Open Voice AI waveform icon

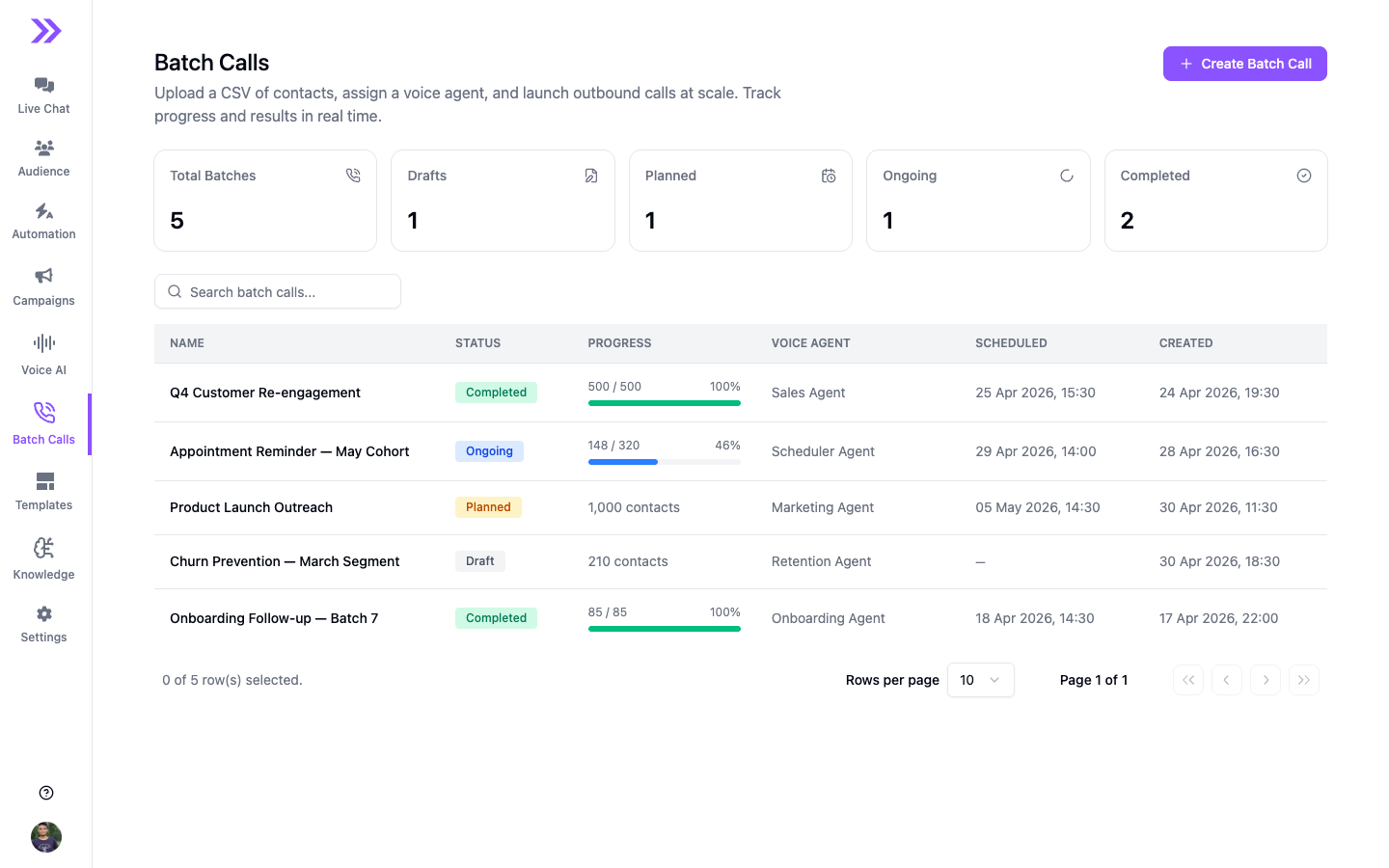coord(44,343)
